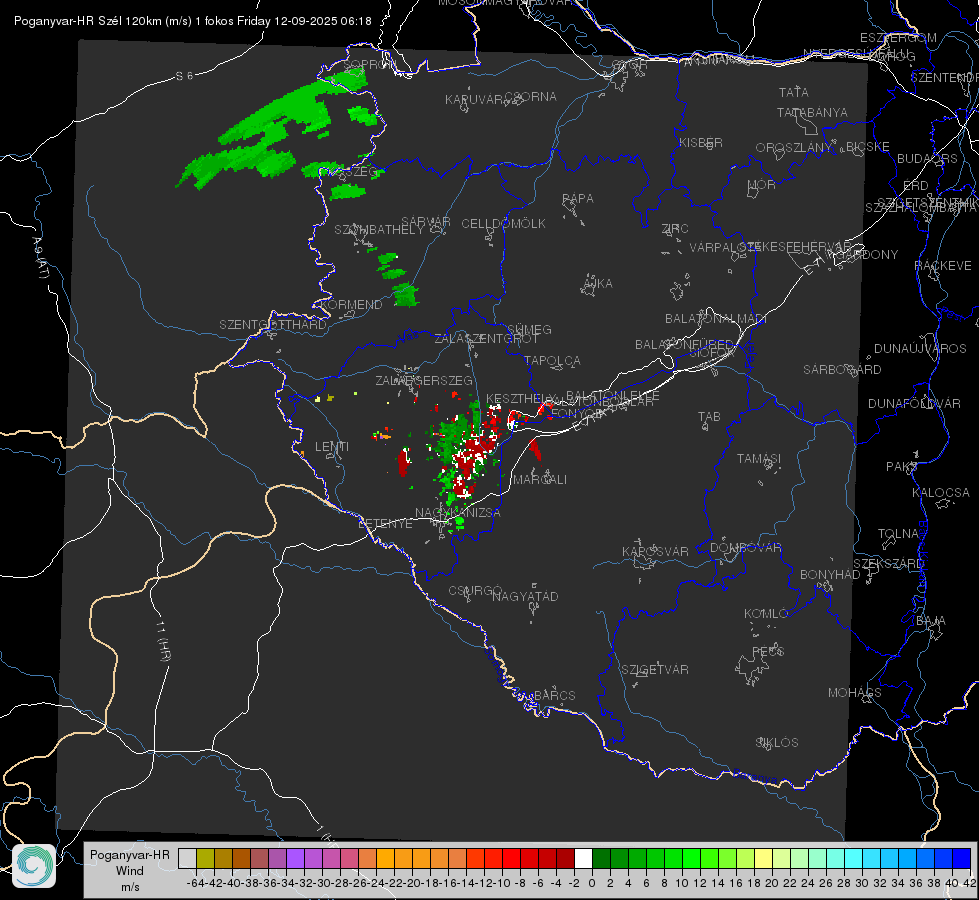The height and width of the screenshot is (900, 979).
Task: Click the -64 value on the legend scale
Action: pos(195,883)
